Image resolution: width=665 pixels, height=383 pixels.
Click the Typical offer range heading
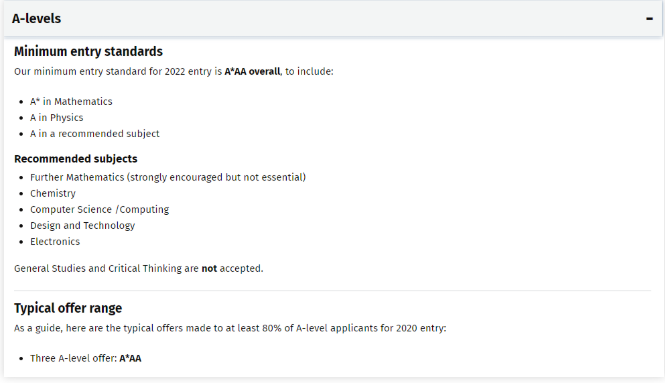[x=68, y=308]
